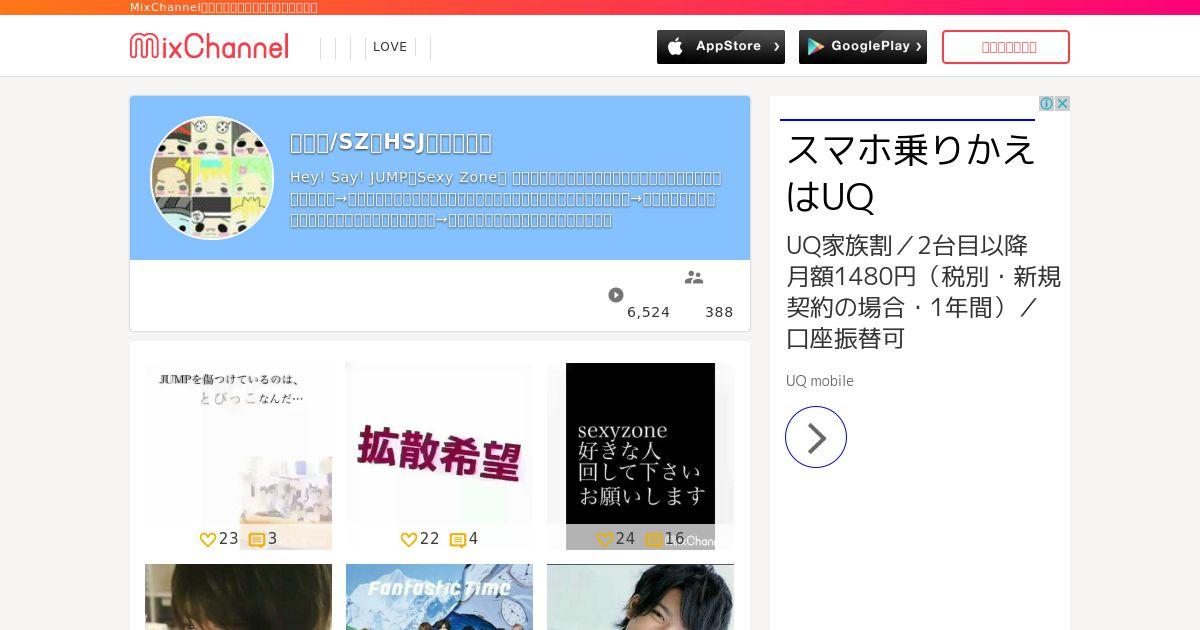Image resolution: width=1200 pixels, height=630 pixels.
Task: Close the UQ advertisement with X
Action: (1062, 104)
